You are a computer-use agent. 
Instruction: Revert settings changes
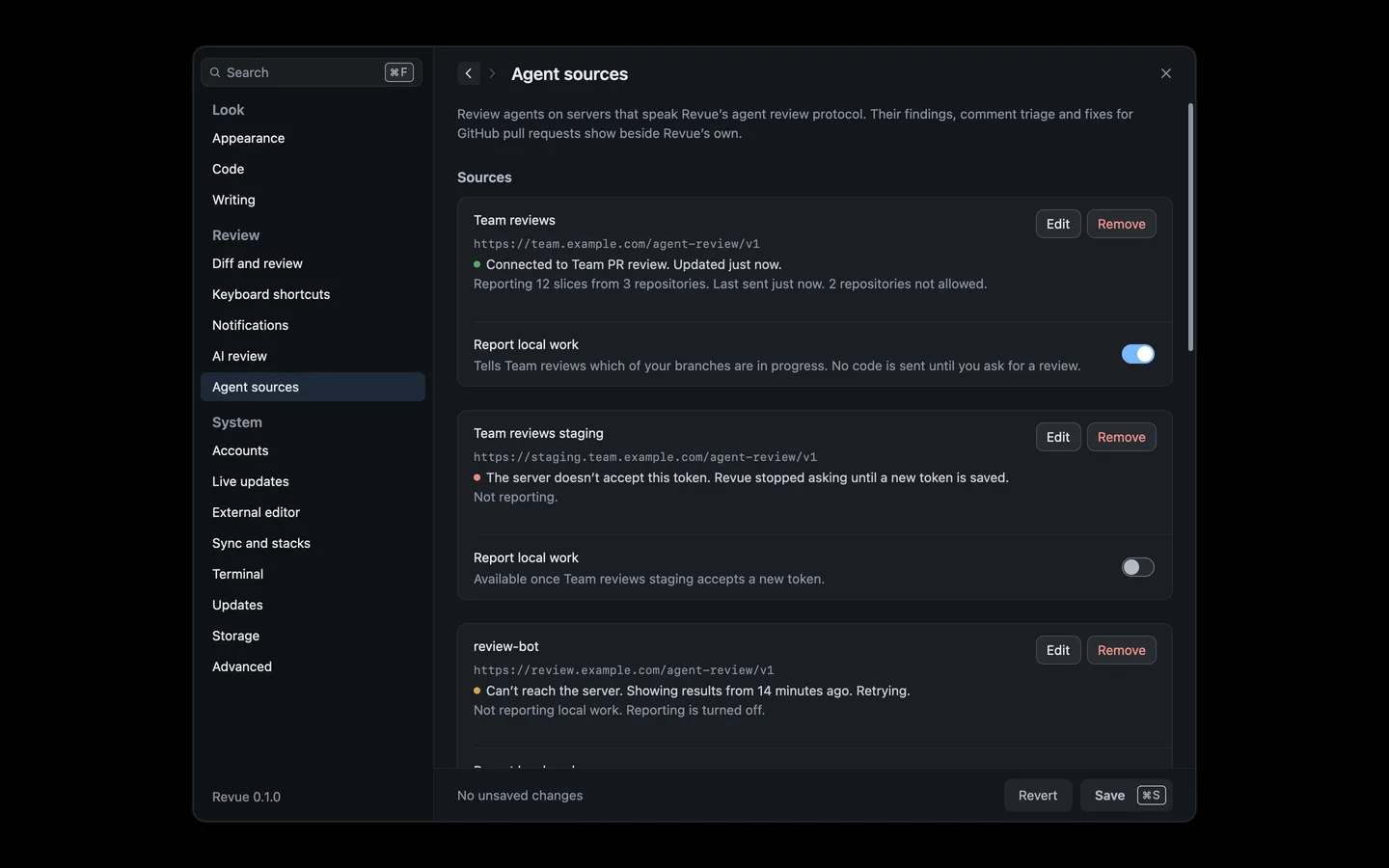(1038, 796)
